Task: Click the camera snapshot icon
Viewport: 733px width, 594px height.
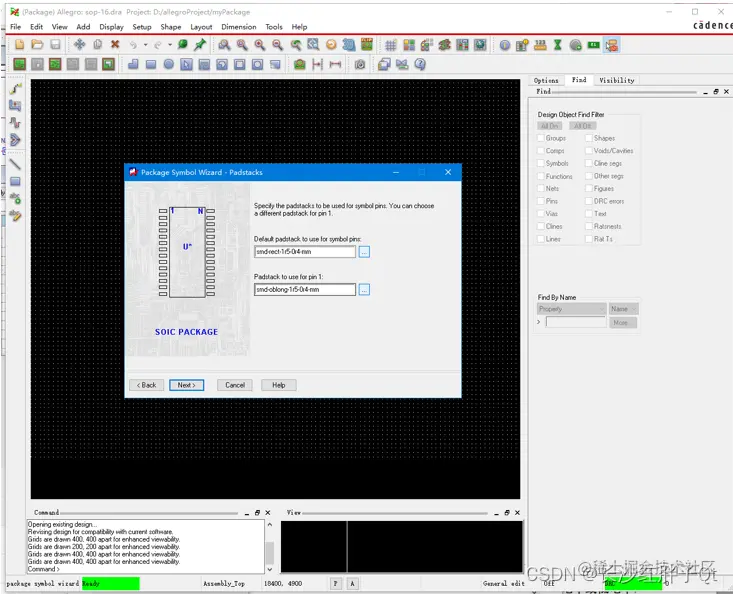Action: pos(359,64)
